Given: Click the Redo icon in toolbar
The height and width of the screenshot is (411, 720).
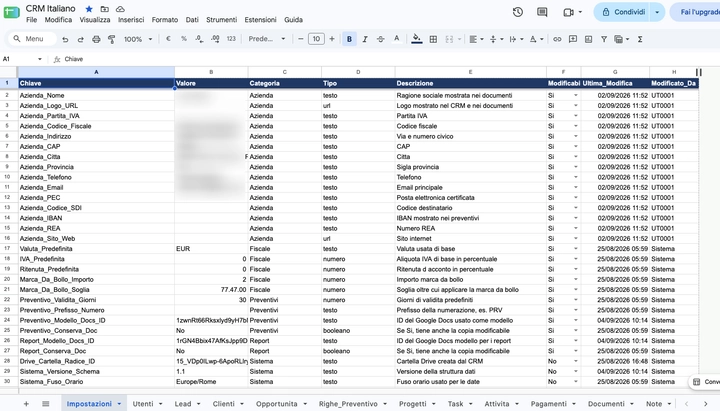Looking at the screenshot, I should (x=80, y=39).
